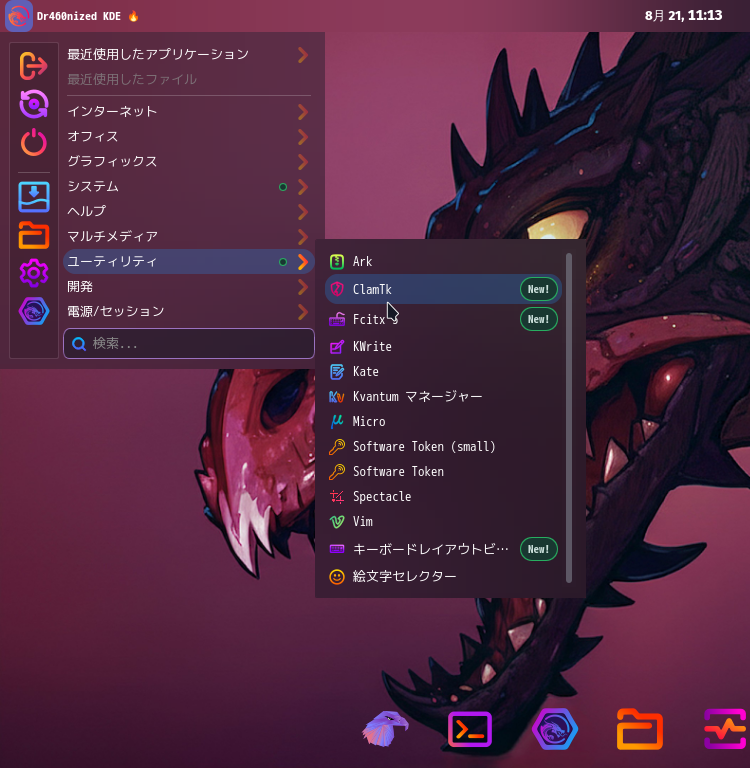Select the システム menu category
This screenshot has height=768, width=750.
click(x=189, y=187)
